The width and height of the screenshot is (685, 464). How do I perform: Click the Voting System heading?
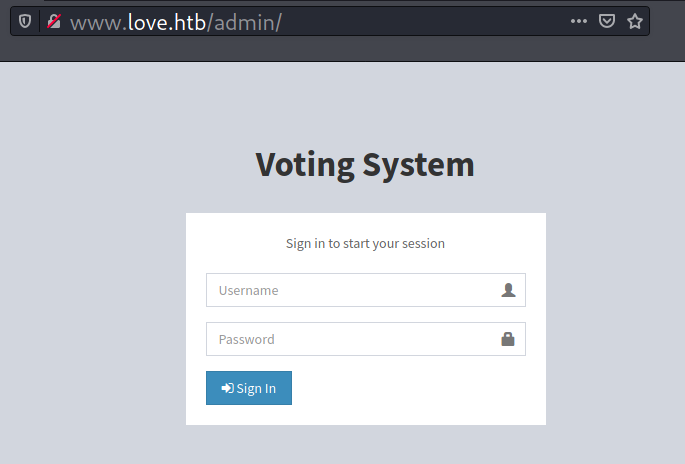[365, 165]
